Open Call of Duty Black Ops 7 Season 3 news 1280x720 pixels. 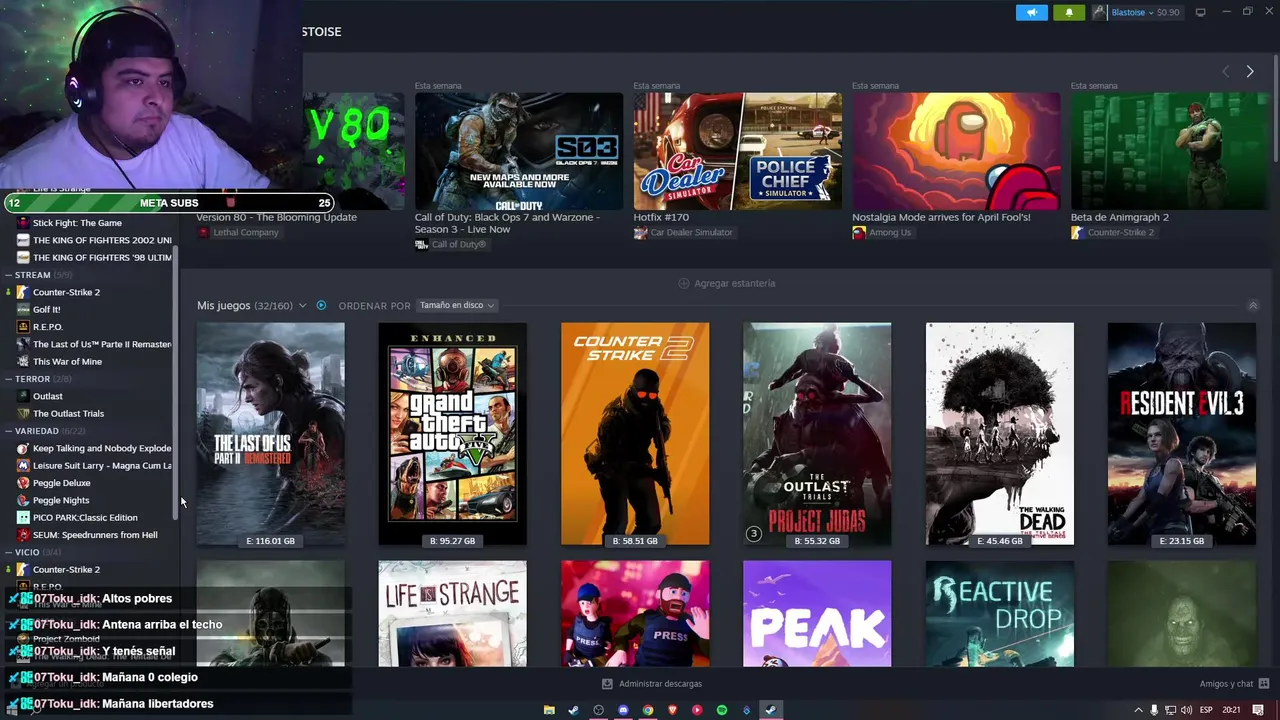pyautogui.click(x=519, y=150)
